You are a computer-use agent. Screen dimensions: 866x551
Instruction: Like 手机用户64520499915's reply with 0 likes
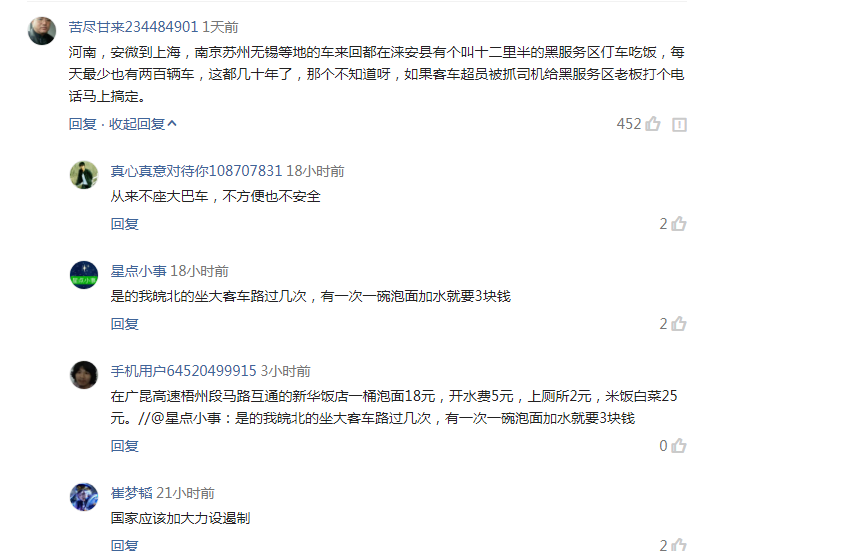679,446
